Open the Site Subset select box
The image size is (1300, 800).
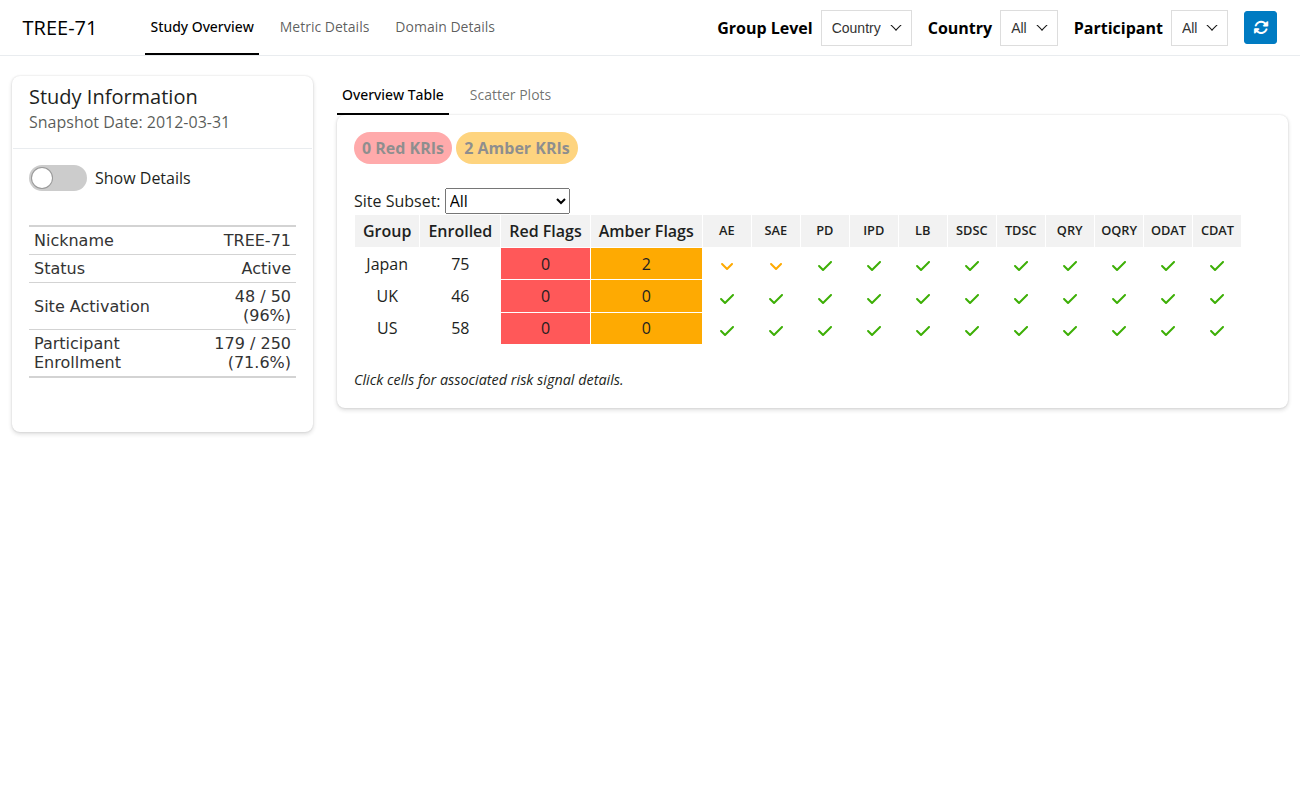(507, 201)
